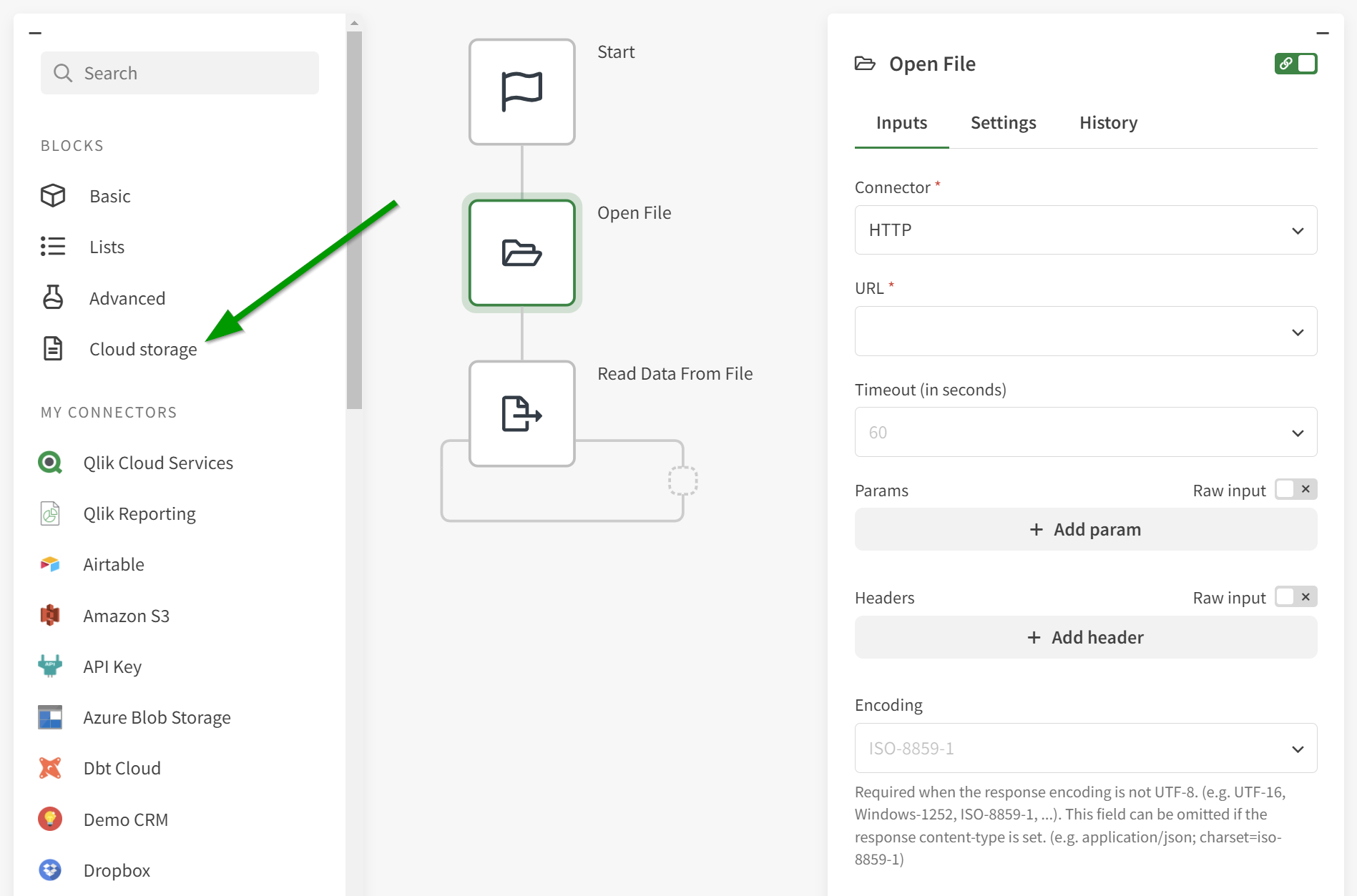Viewport: 1357px width, 896px height.
Task: Click the Add param button
Action: coord(1085,530)
